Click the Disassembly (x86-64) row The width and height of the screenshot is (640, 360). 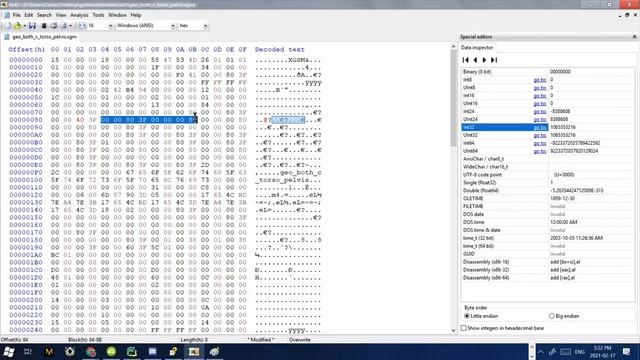(x=548, y=278)
